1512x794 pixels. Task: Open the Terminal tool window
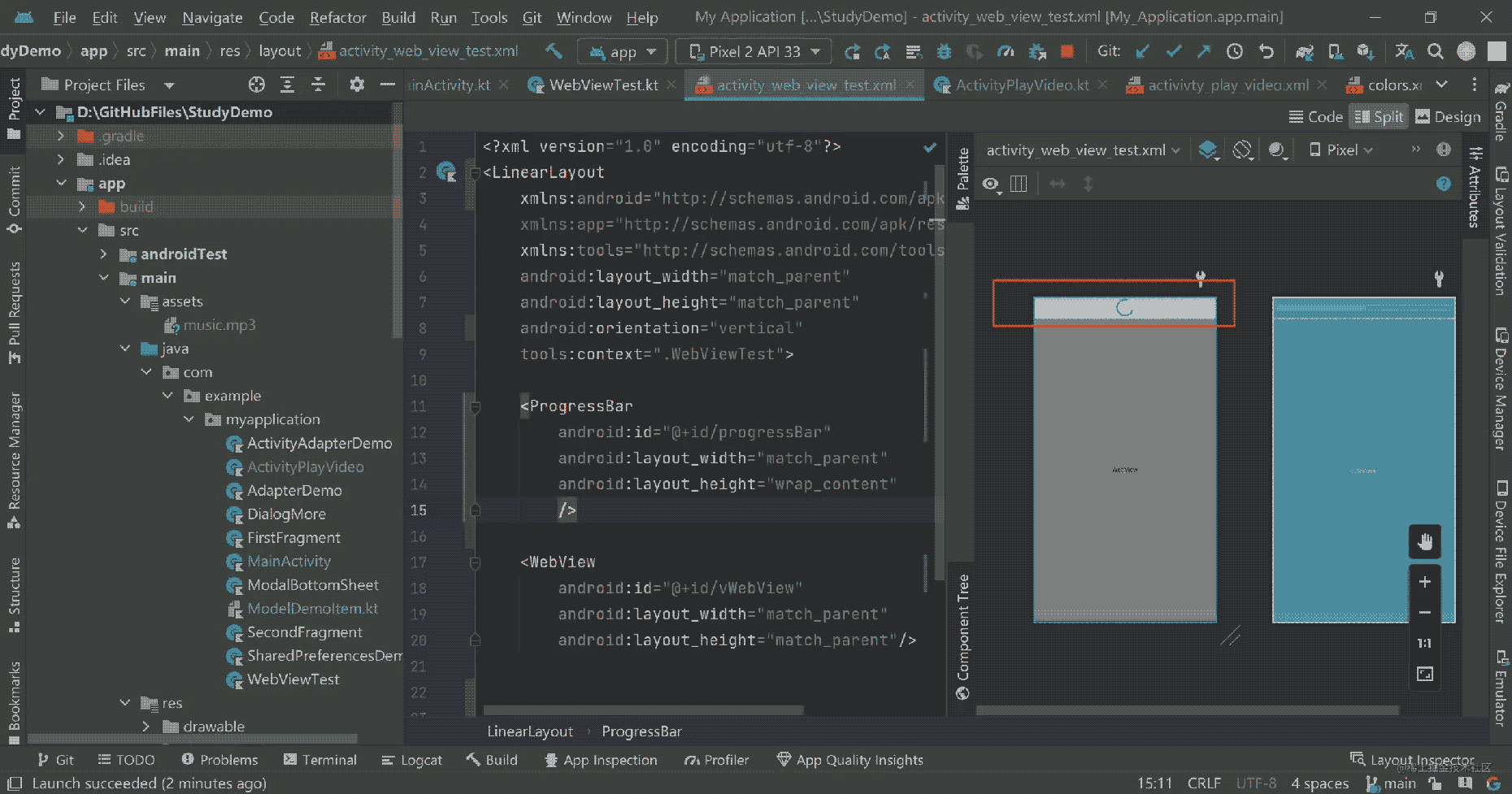click(320, 760)
